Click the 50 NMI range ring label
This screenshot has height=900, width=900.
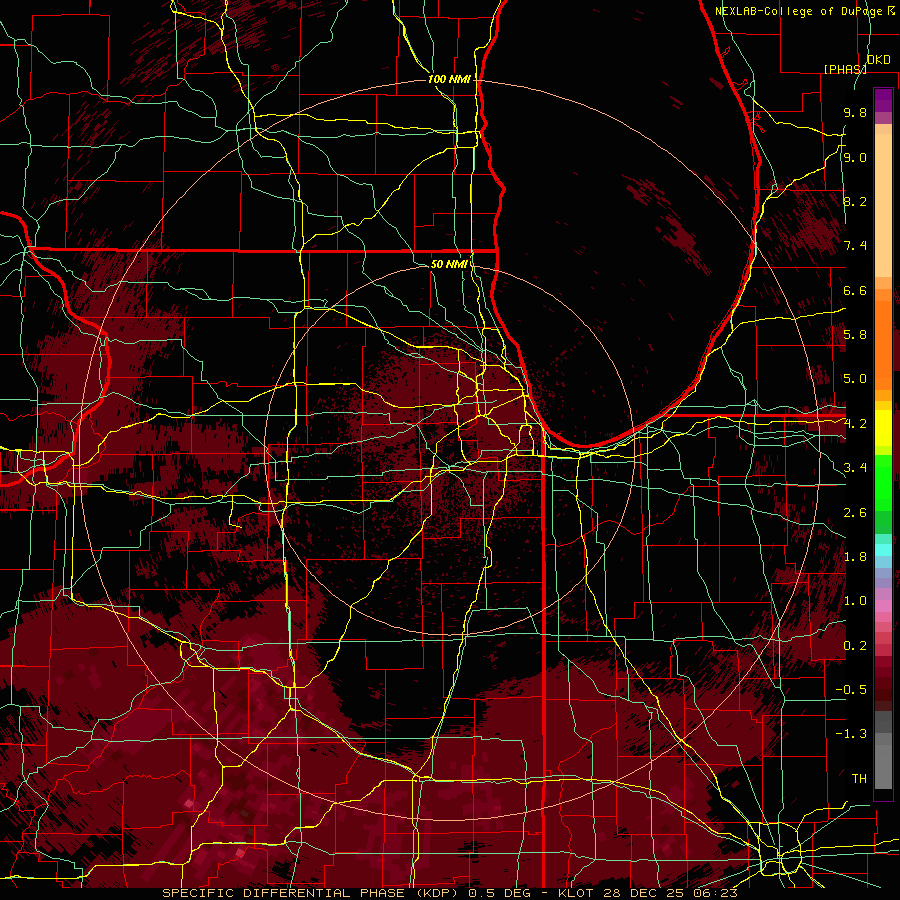pyautogui.click(x=449, y=264)
